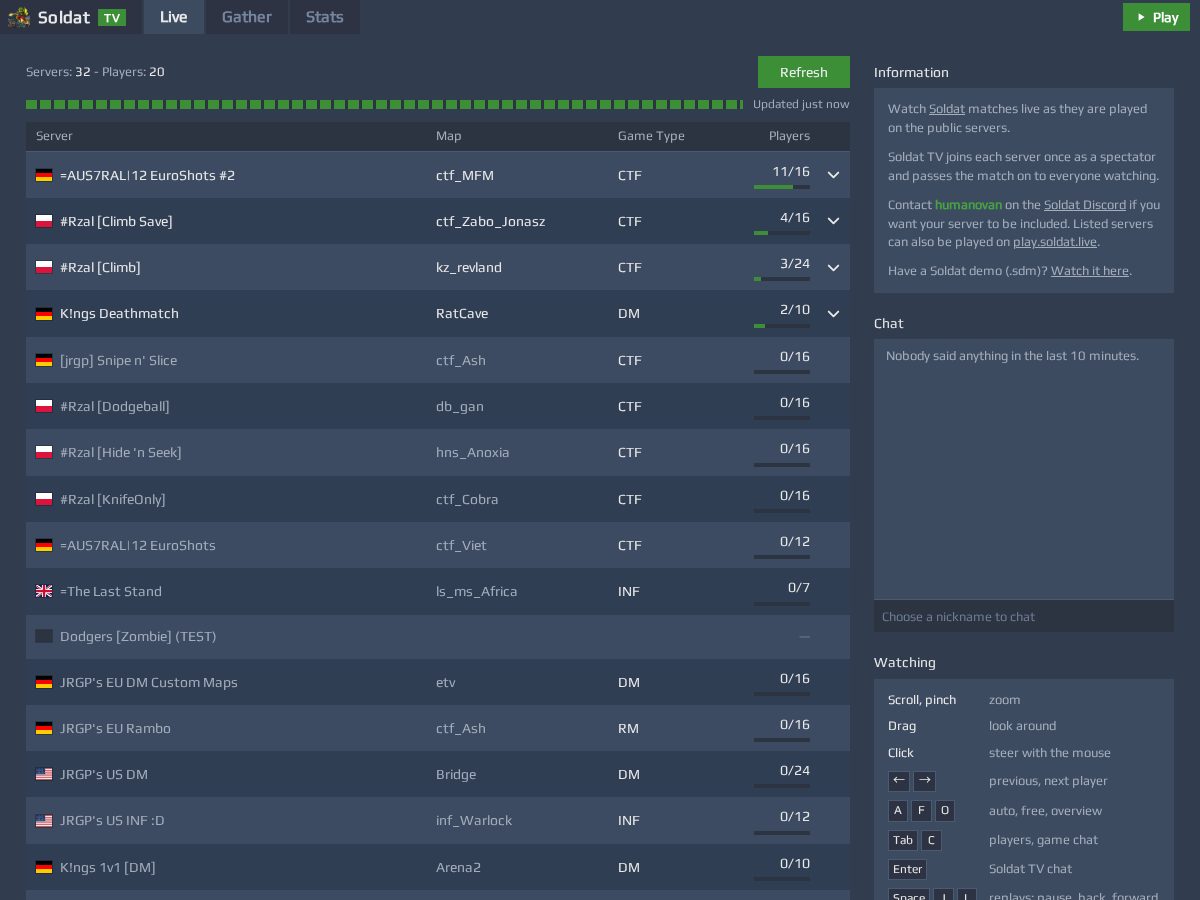Viewport: 1200px width, 900px height.
Task: Click the Tab key for players list
Action: [903, 840]
